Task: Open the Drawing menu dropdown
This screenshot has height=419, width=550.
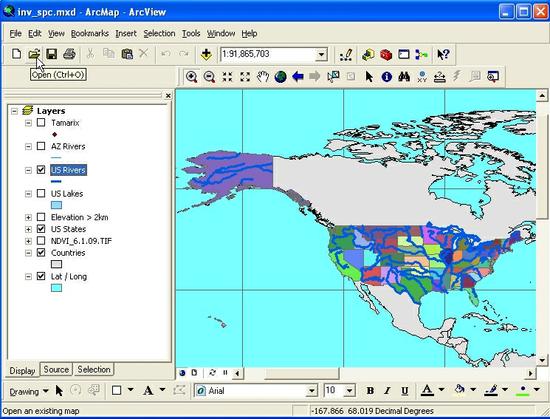Action: (28, 391)
